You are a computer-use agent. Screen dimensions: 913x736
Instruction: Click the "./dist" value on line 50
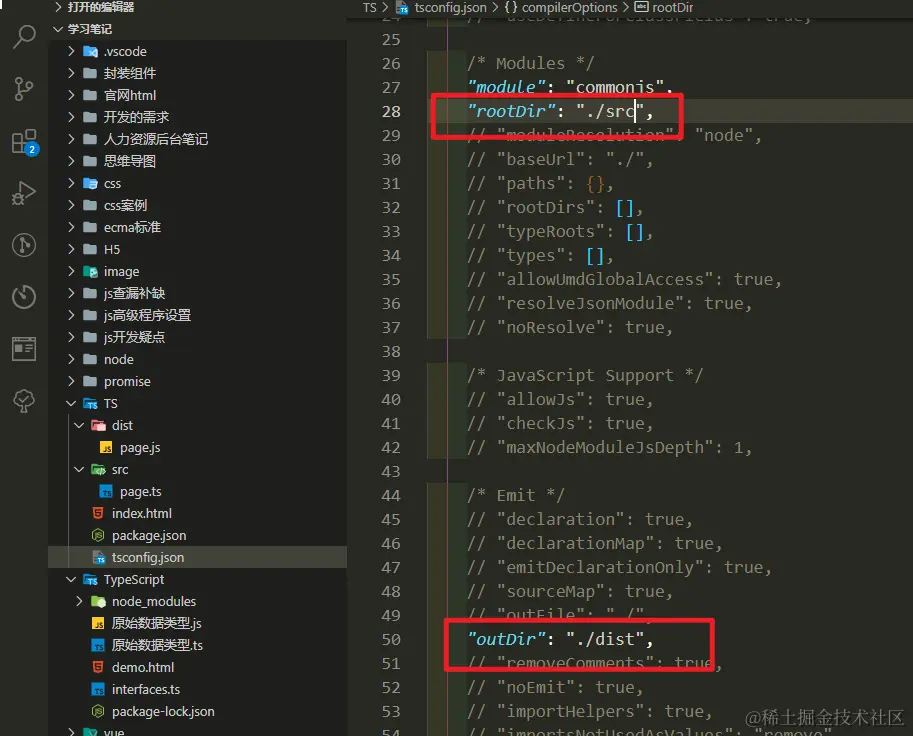pos(604,639)
